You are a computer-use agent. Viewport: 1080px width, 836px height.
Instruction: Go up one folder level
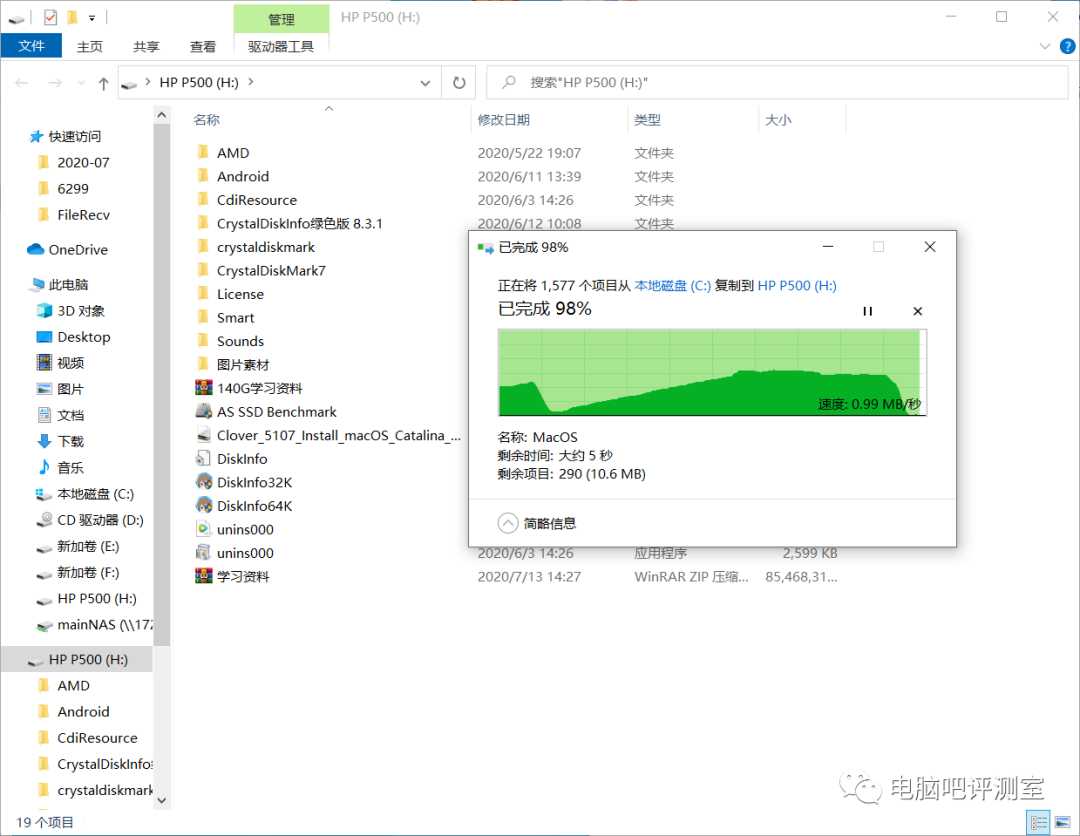coord(103,83)
